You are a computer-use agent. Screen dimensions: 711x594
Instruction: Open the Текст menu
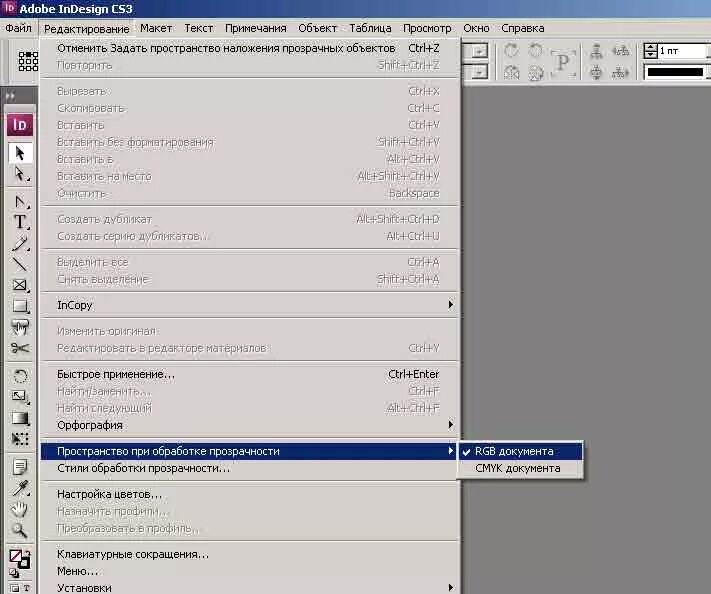coord(199,28)
